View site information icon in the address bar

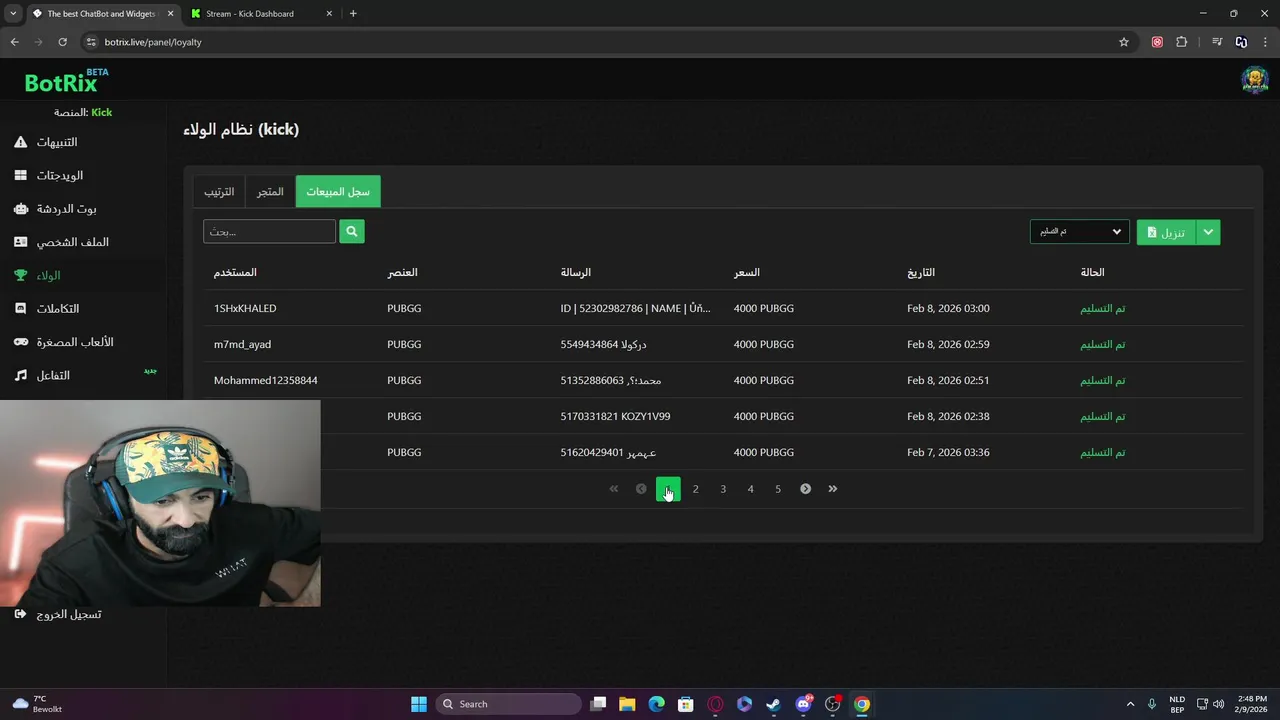pos(91,42)
